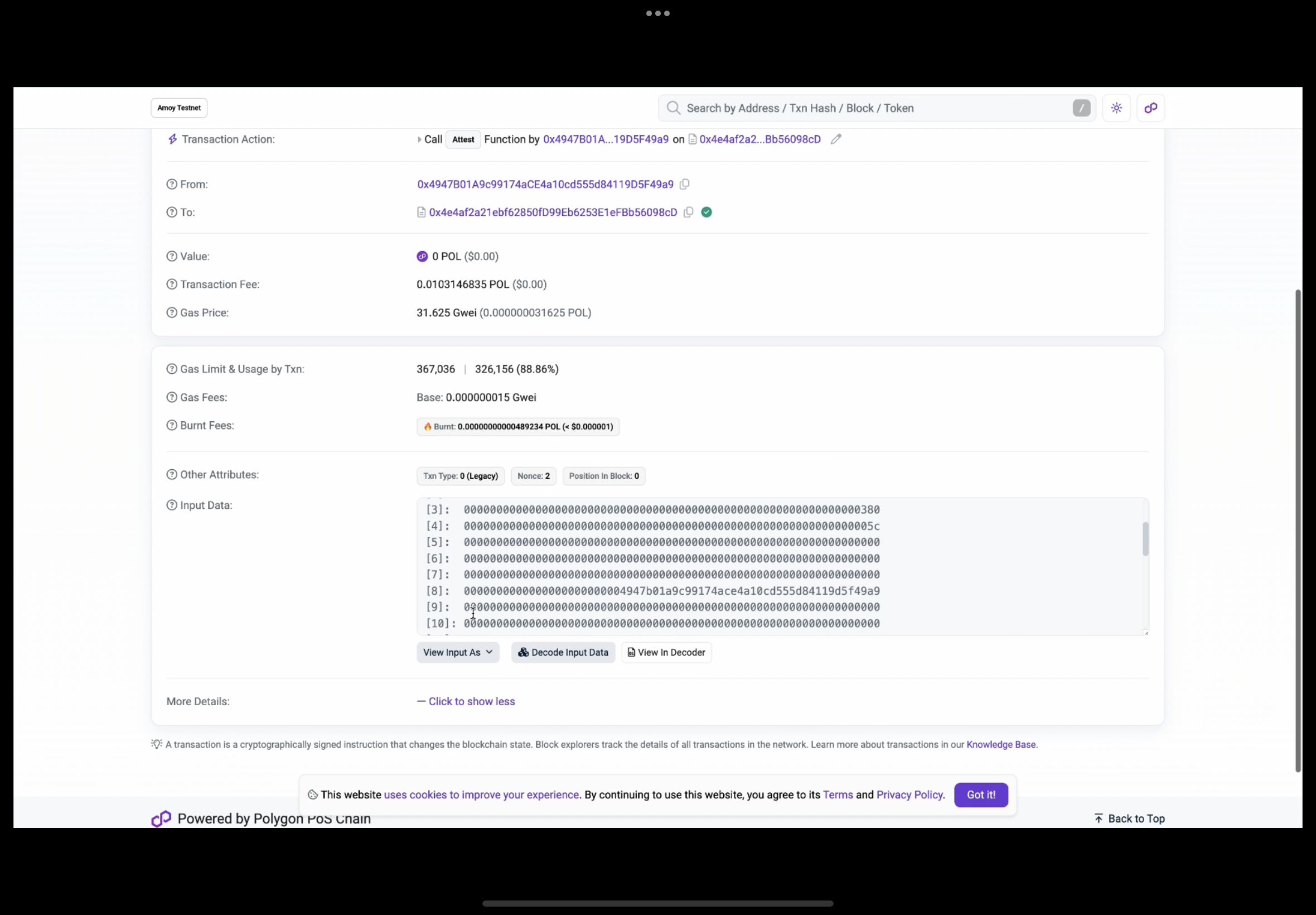This screenshot has width=1316, height=915.
Task: Toggle the info tooltip on Gas Price
Action: tap(171, 312)
